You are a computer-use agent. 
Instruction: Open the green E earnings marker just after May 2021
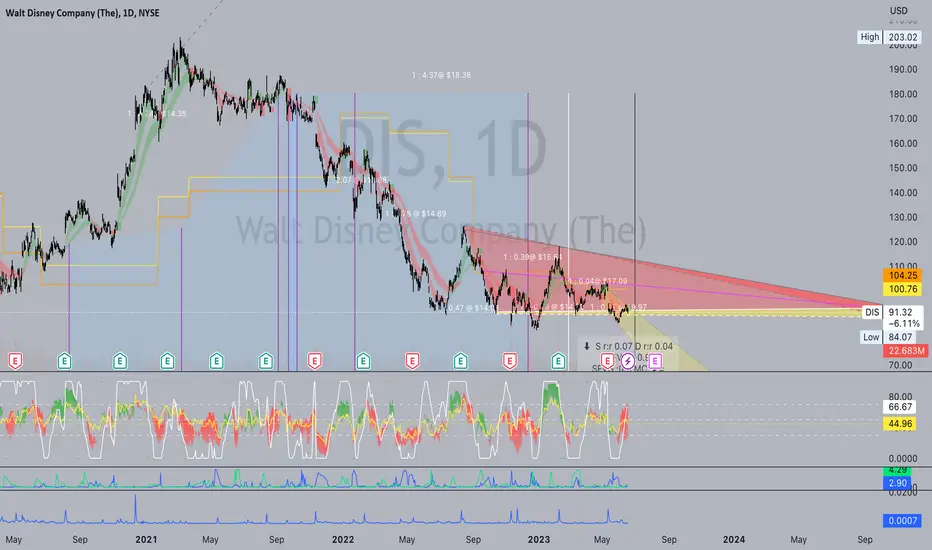point(216,360)
